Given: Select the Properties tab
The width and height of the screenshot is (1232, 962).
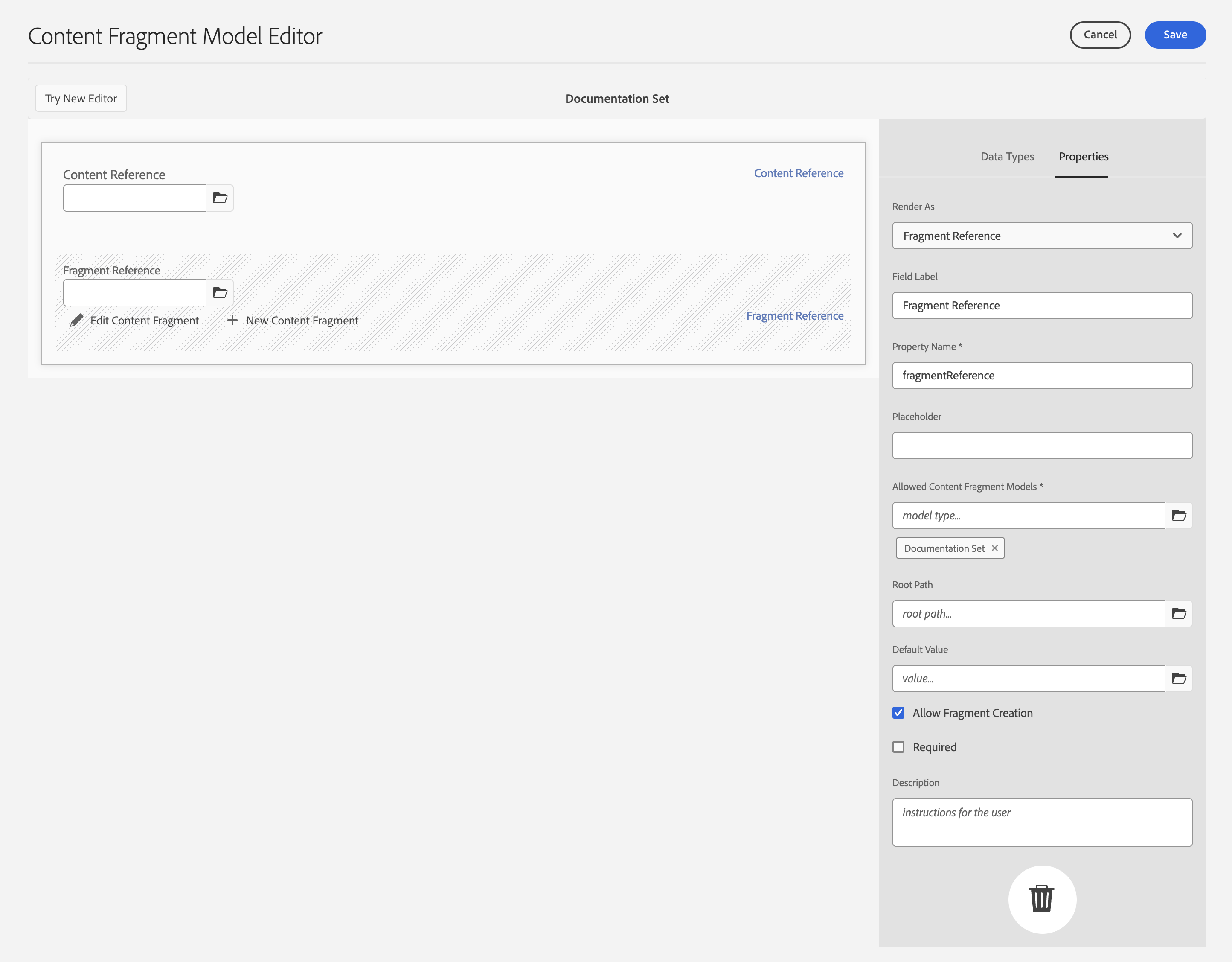Looking at the screenshot, I should click(x=1083, y=157).
